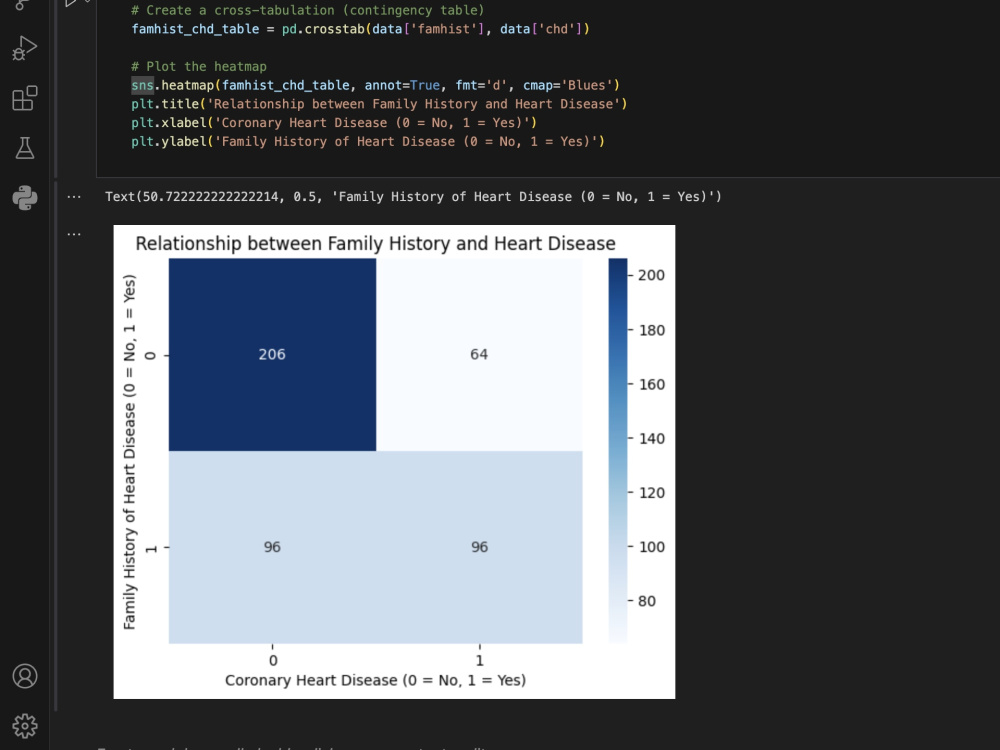Click the Text(50.72...) output line
This screenshot has height=750, width=1000.
pos(413,196)
